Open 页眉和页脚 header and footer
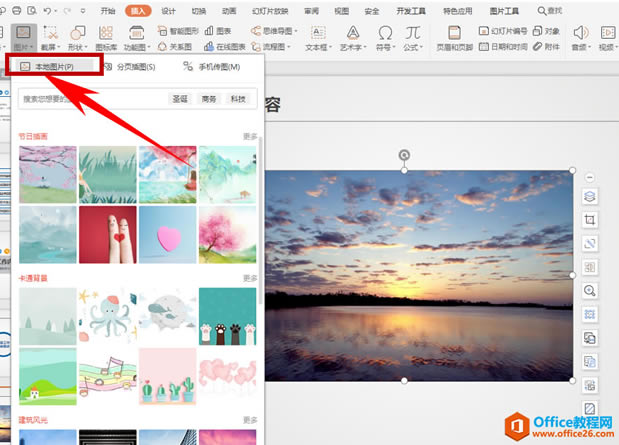The height and width of the screenshot is (445, 619). click(454, 38)
